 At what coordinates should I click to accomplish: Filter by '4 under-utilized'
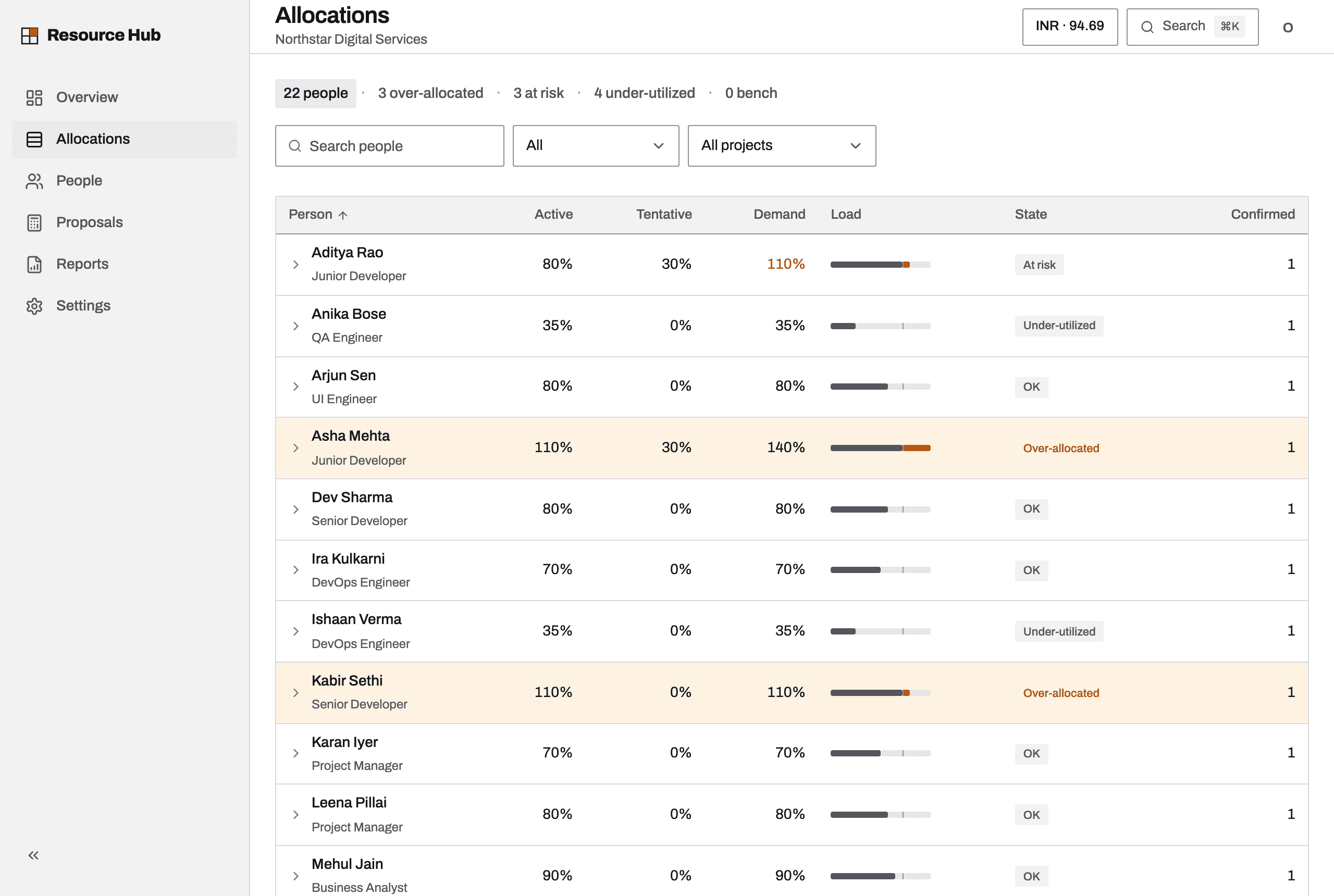[x=644, y=93]
